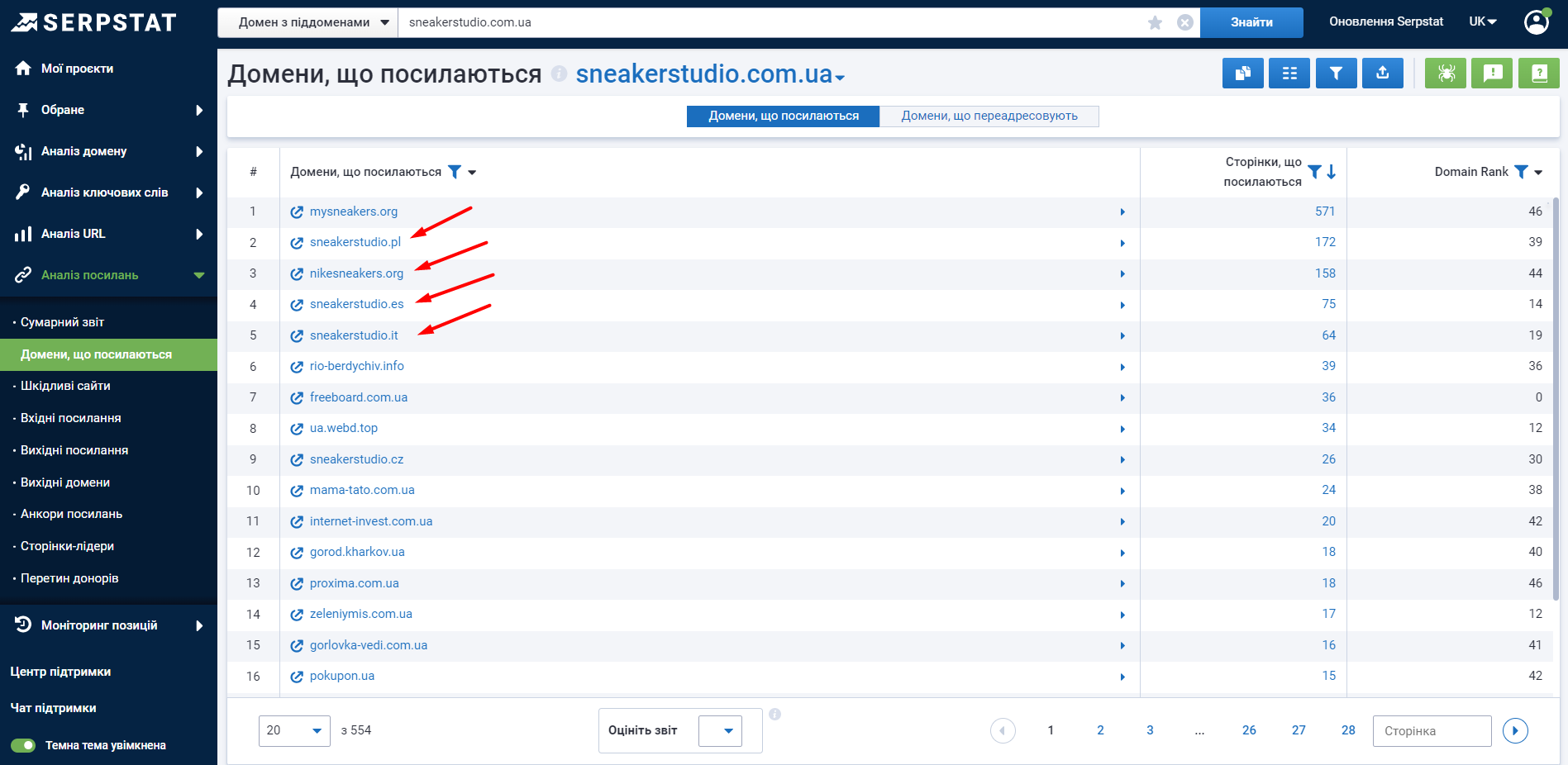Open Anchors of links sidebar item

(71, 514)
